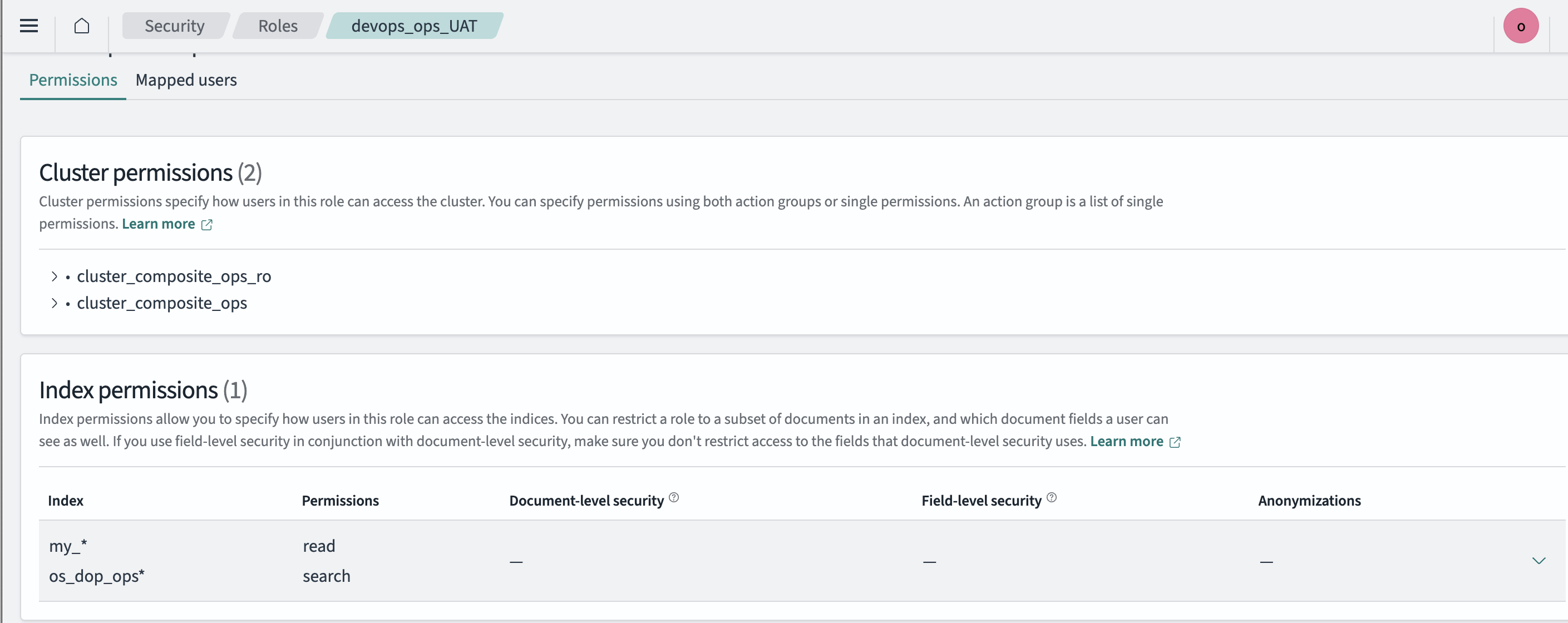Open the user avatar menu

(1520, 26)
